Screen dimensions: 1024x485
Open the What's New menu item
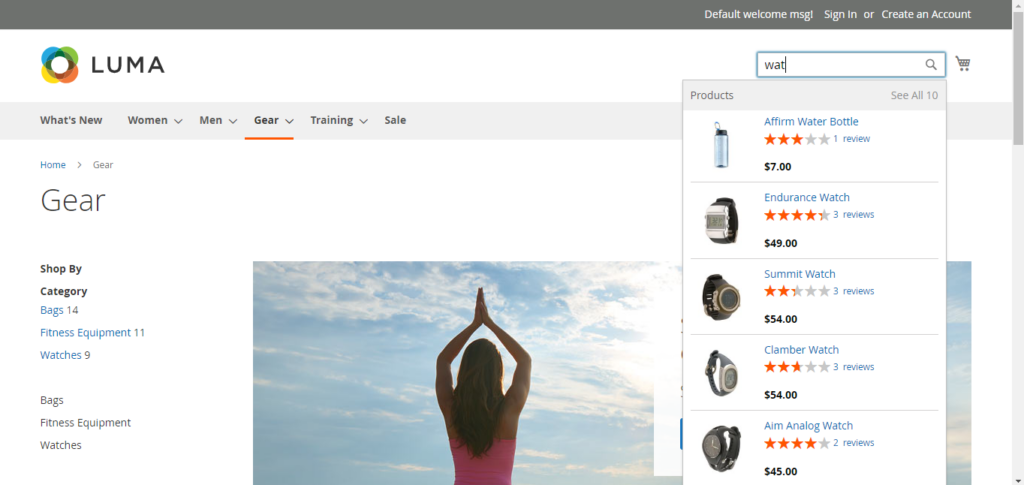point(71,120)
